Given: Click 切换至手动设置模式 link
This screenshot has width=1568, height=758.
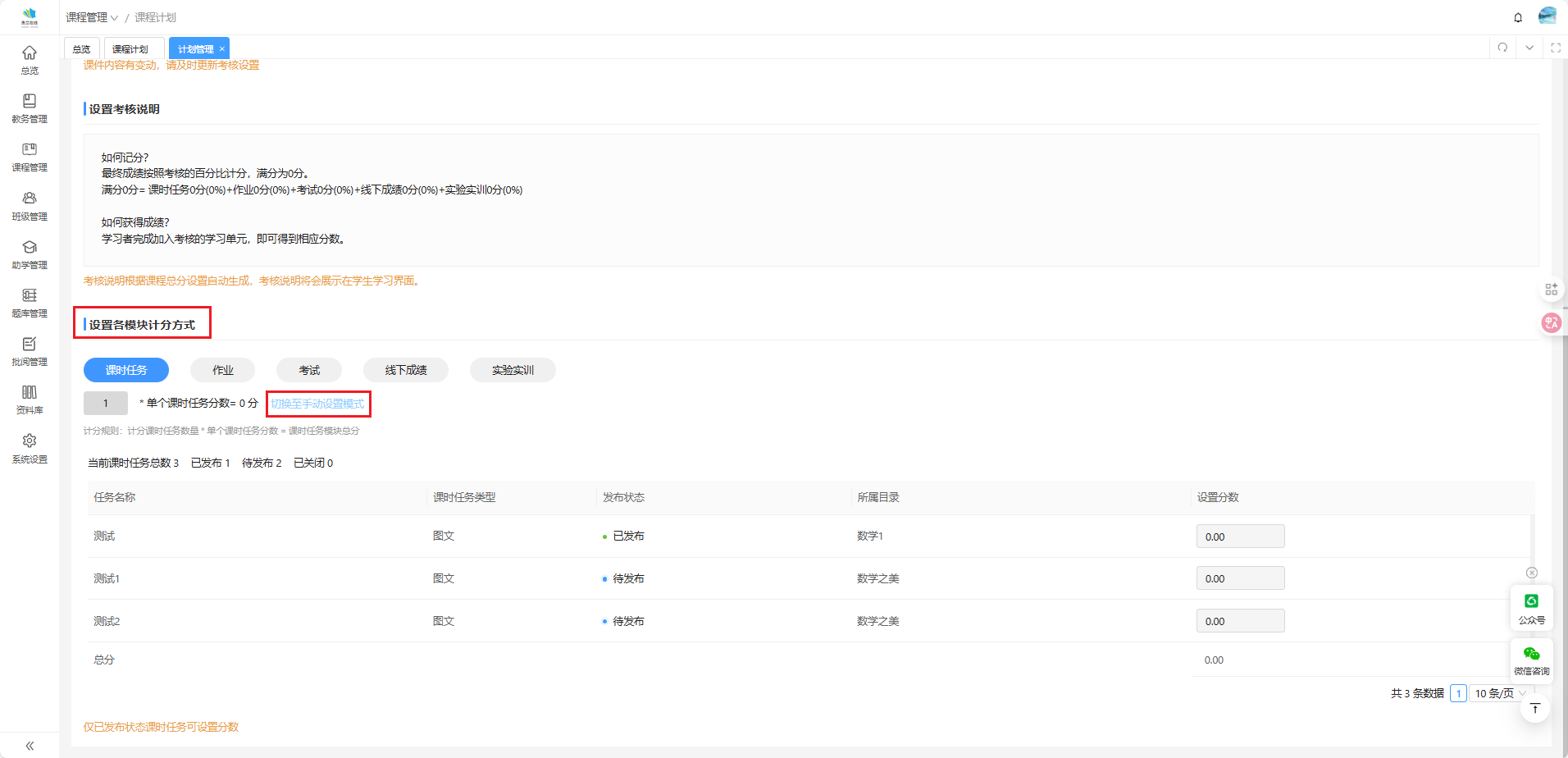Looking at the screenshot, I should coord(318,404).
